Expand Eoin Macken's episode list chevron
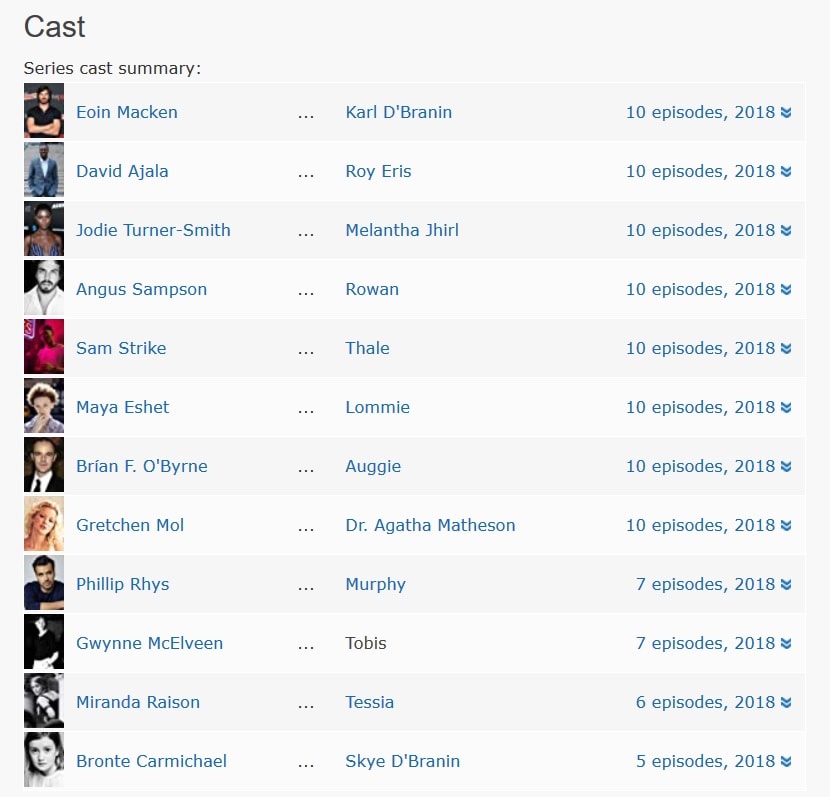The width and height of the screenshot is (830, 797). pyautogui.click(x=786, y=112)
